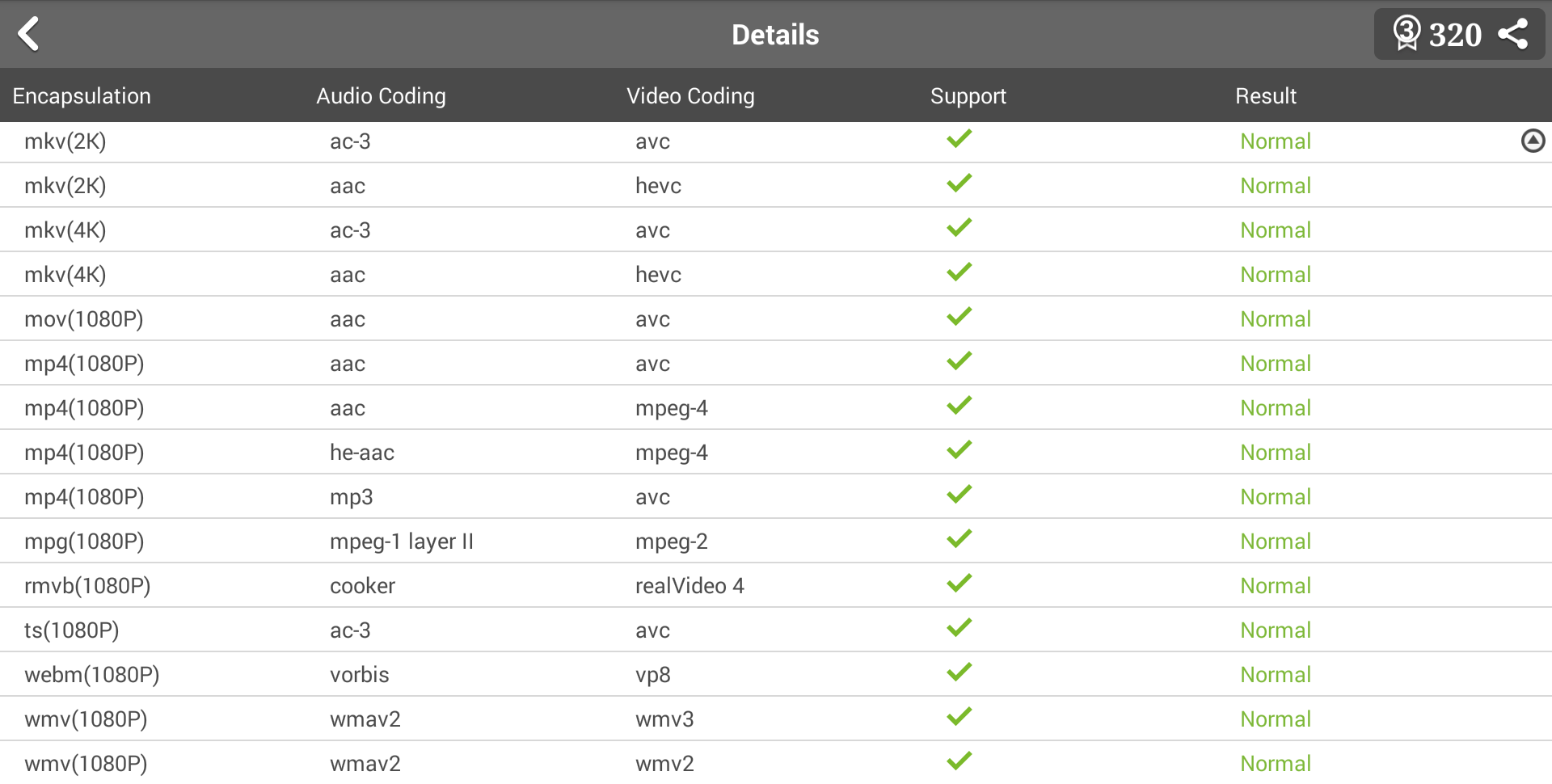Click the Support column header
This screenshot has height=784, width=1552.
[968, 96]
